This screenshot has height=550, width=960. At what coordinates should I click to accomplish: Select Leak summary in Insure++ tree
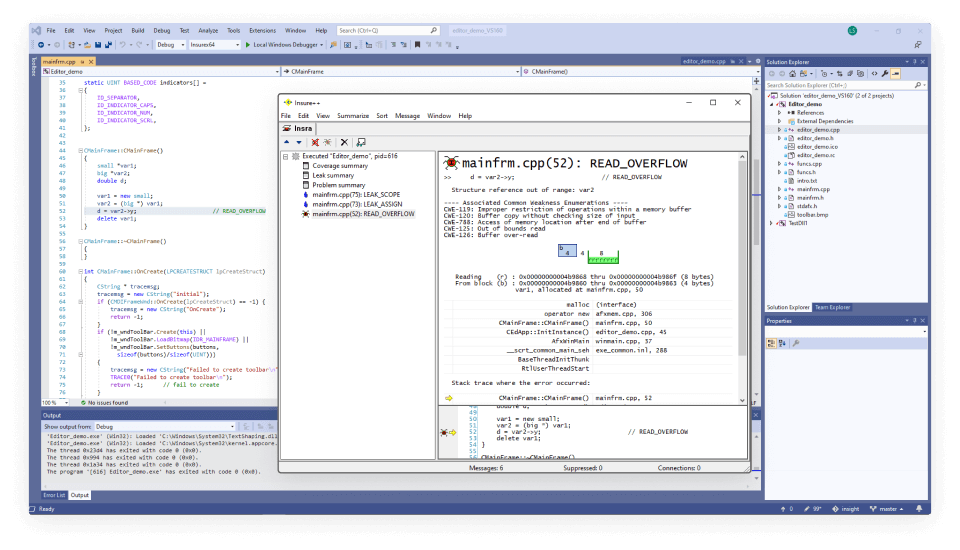pyautogui.click(x=333, y=175)
